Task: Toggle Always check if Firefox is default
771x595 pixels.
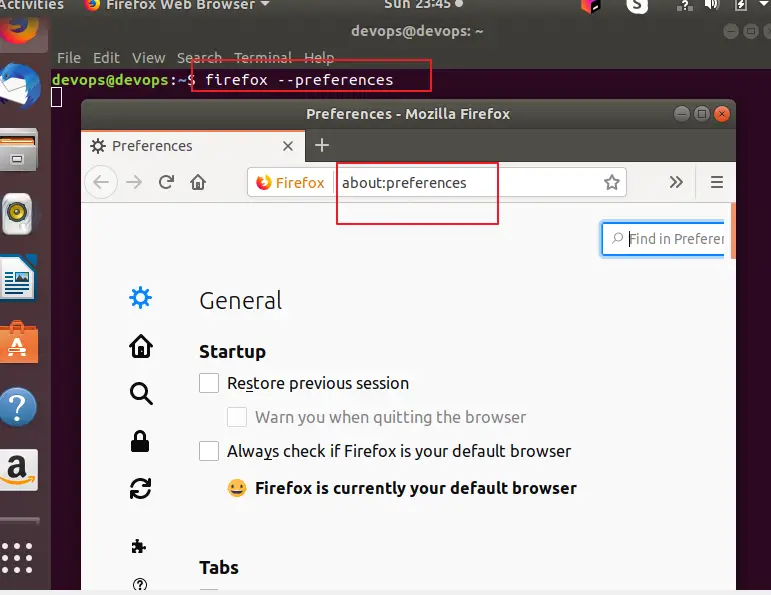Action: [209, 451]
